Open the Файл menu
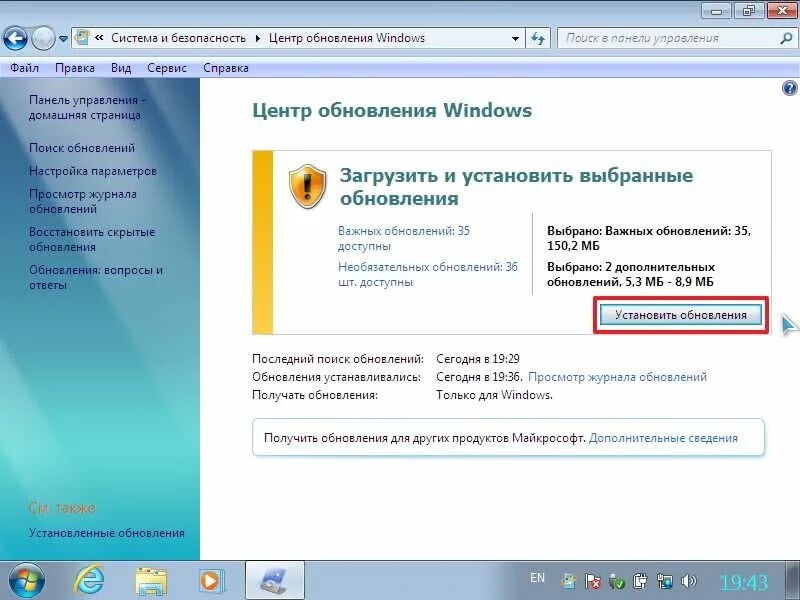The image size is (800, 600). [24, 68]
